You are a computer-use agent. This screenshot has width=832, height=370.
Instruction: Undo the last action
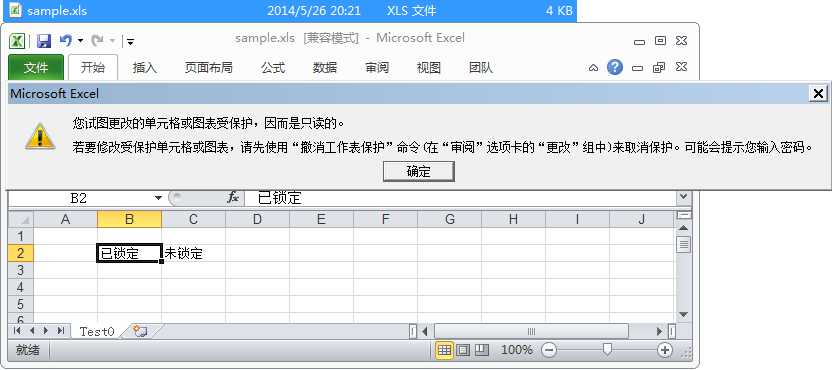click(66, 40)
